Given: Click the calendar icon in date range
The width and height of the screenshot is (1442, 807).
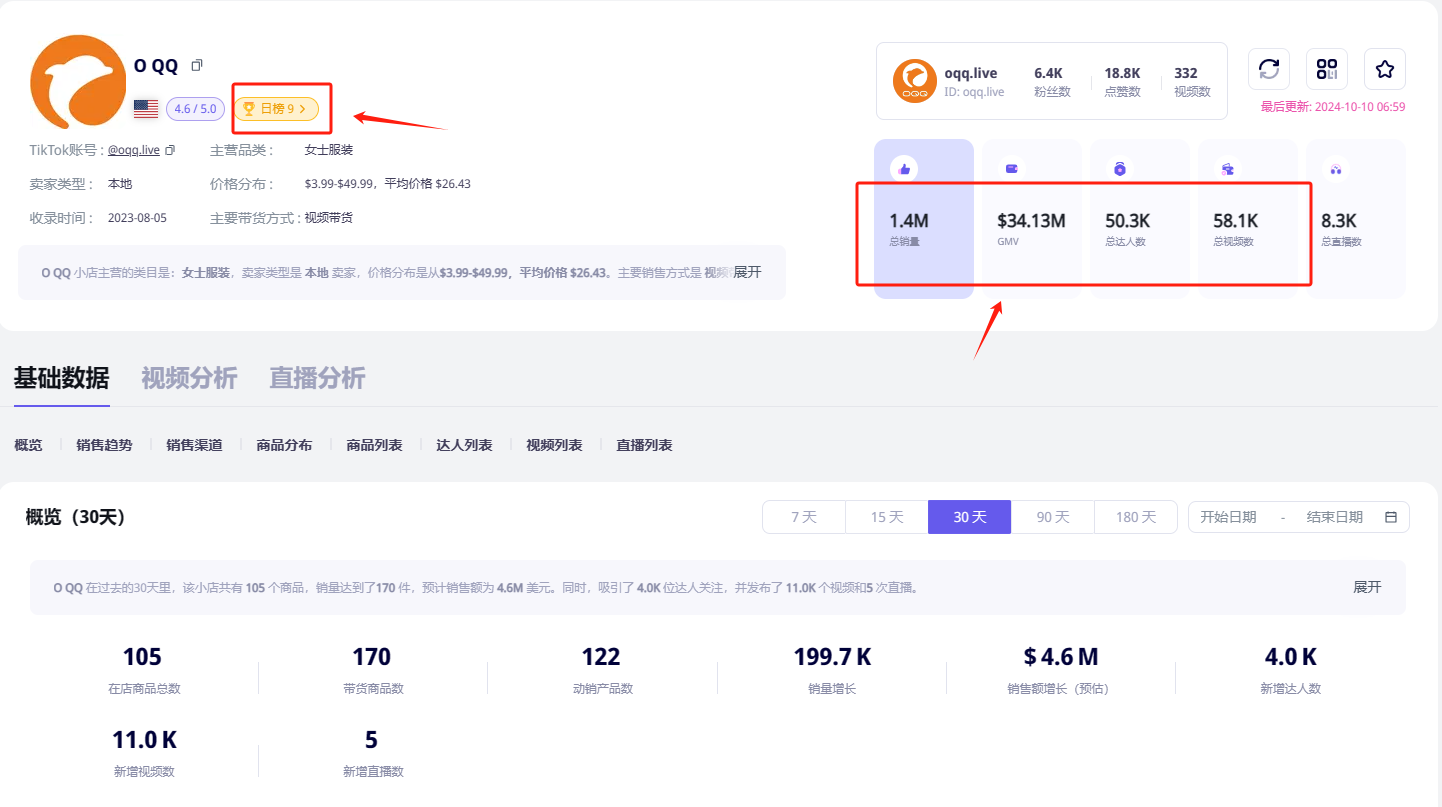Looking at the screenshot, I should click(x=1390, y=517).
